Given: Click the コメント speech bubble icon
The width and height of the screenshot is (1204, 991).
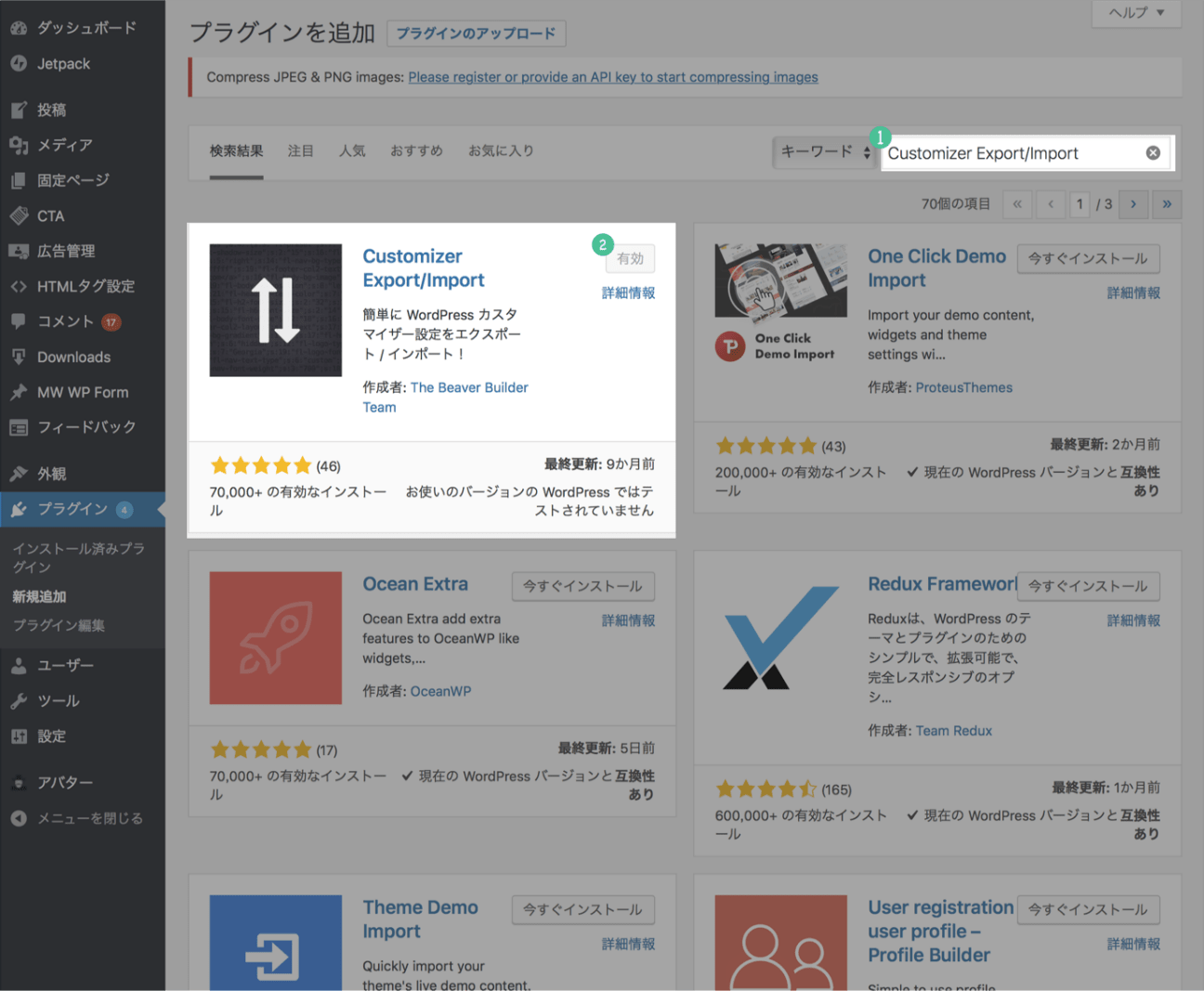Looking at the screenshot, I should pos(19,321).
